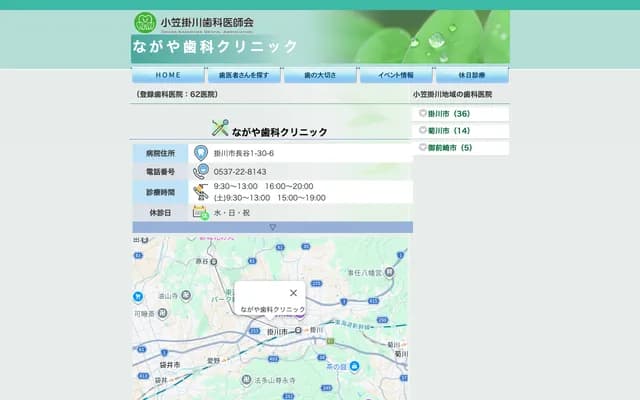The height and width of the screenshot is (400, 640).
Task: Click the 小笠掛川歯科医師会 logo icon
Action: pyautogui.click(x=145, y=22)
